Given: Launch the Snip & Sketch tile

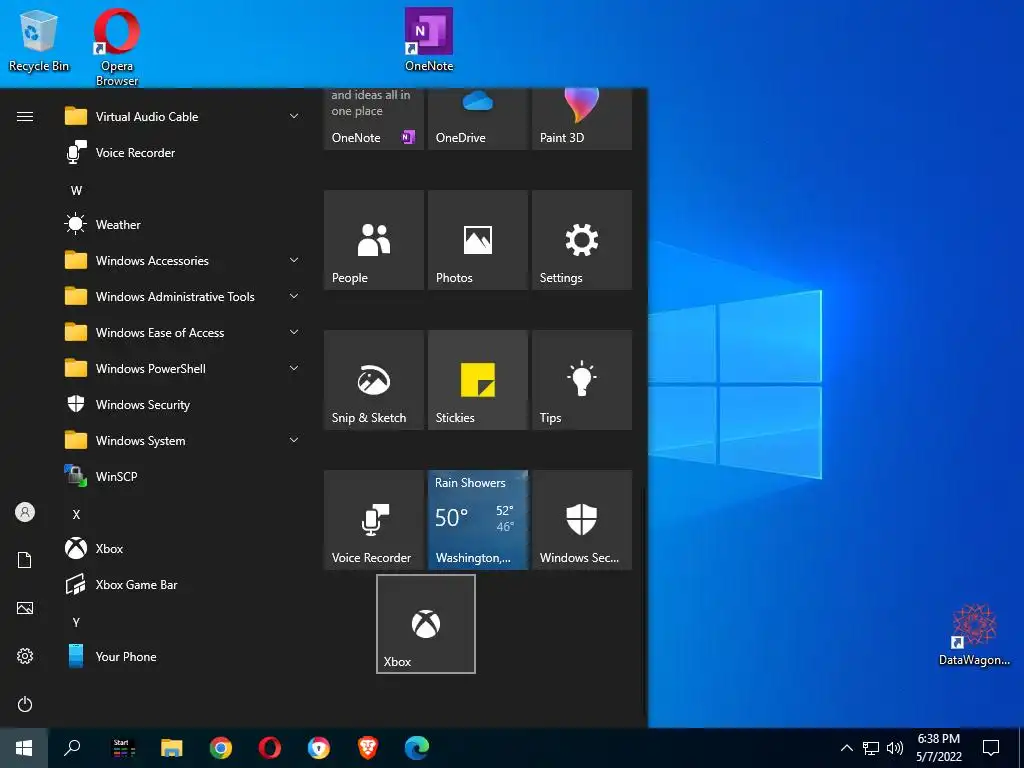Looking at the screenshot, I should click(x=374, y=379).
